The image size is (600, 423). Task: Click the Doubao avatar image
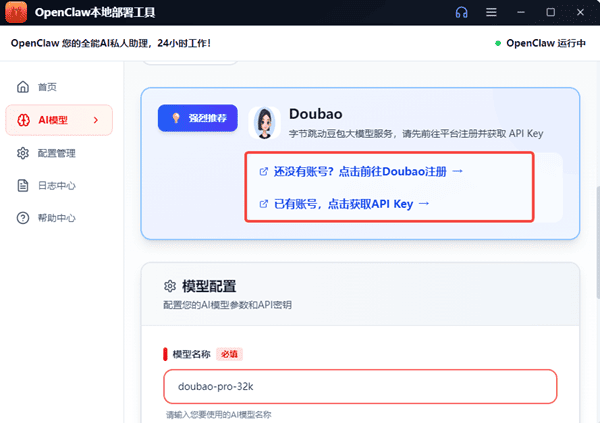tap(264, 121)
